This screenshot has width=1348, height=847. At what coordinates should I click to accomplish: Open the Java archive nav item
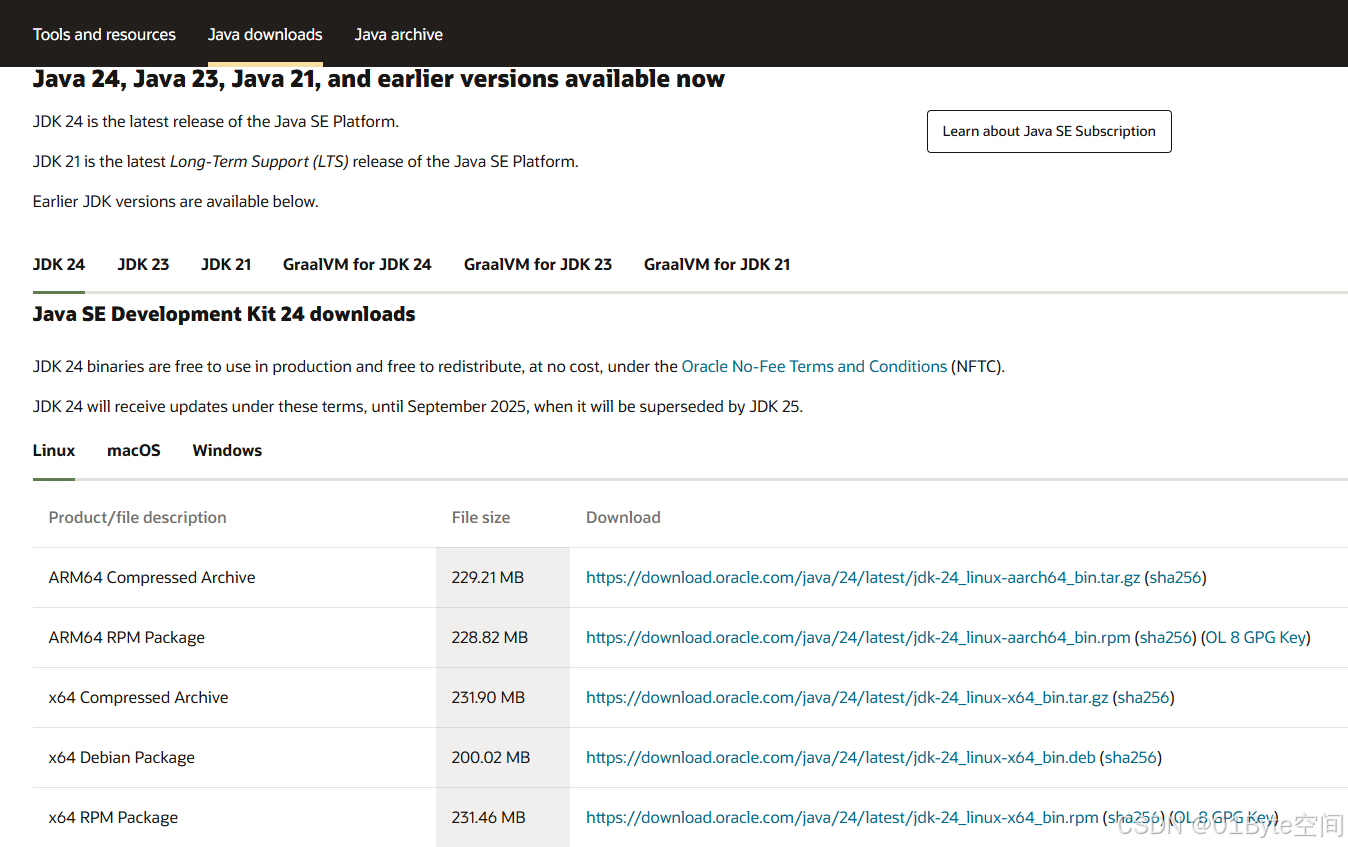click(x=398, y=34)
